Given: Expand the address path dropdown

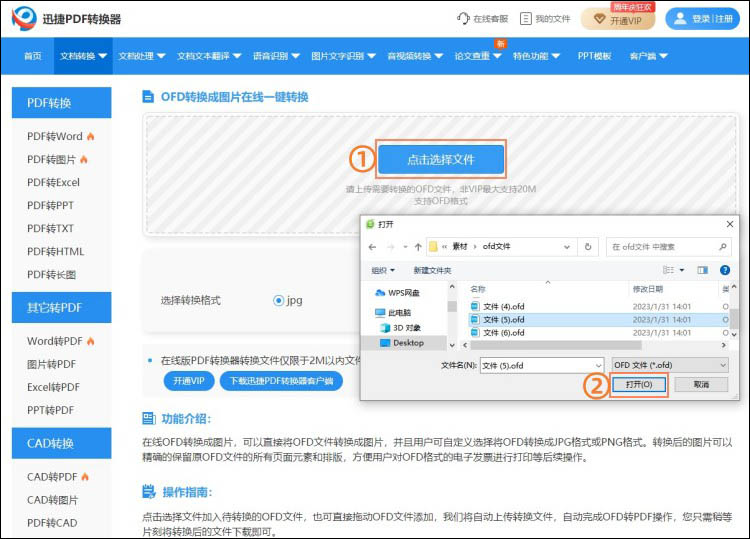Looking at the screenshot, I should (567, 247).
